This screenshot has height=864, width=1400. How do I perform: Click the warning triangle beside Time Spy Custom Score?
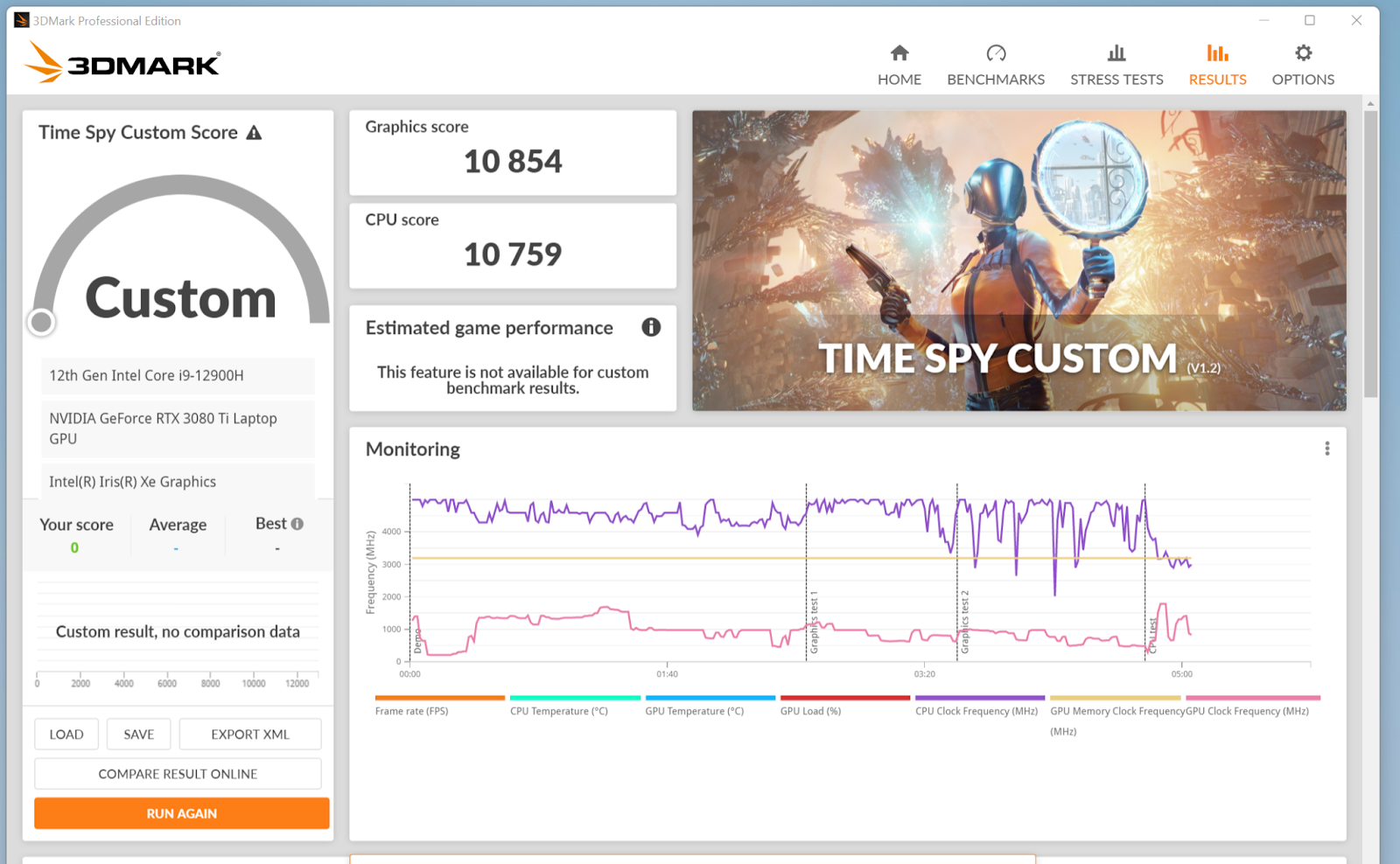point(254,133)
